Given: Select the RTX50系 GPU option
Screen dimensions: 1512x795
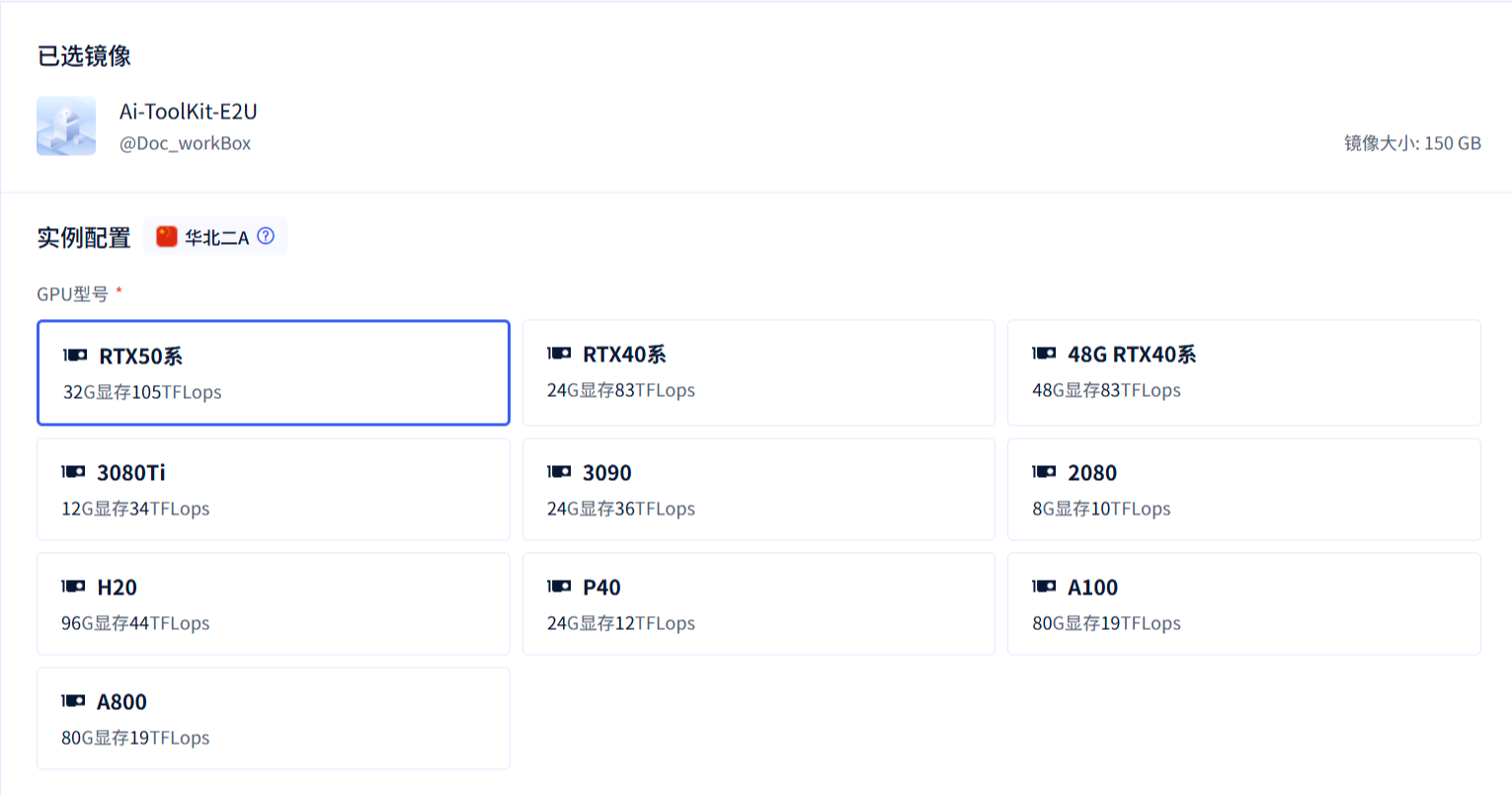Looking at the screenshot, I should 274,372.
